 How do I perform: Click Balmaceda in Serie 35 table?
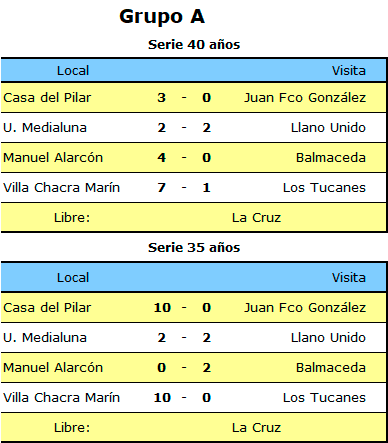click(331, 368)
